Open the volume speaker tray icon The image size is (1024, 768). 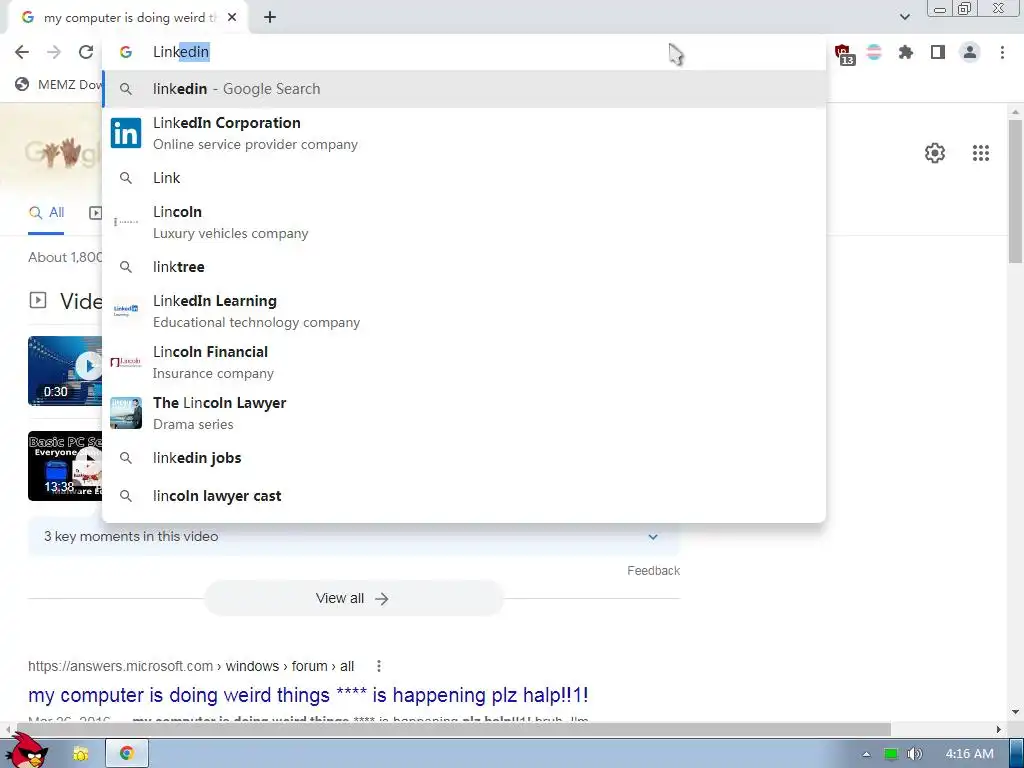[x=914, y=754]
